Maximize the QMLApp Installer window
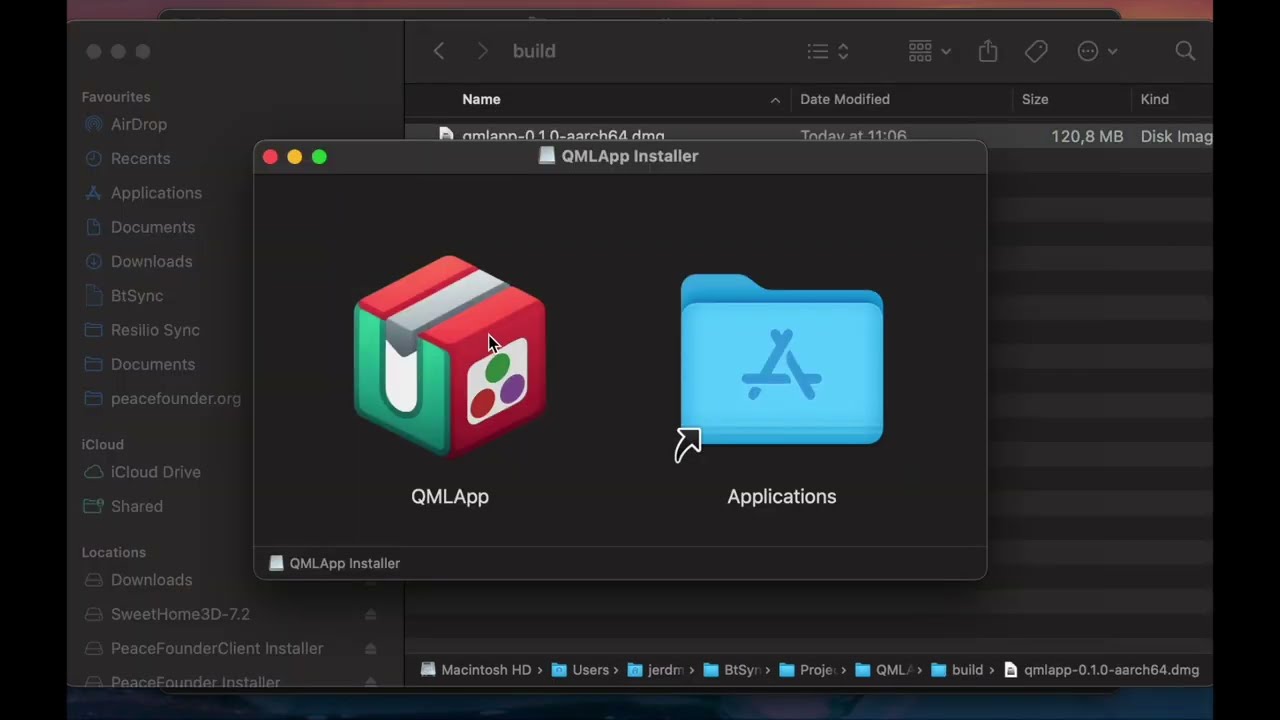Screen dimensions: 1280x720 point(319,157)
